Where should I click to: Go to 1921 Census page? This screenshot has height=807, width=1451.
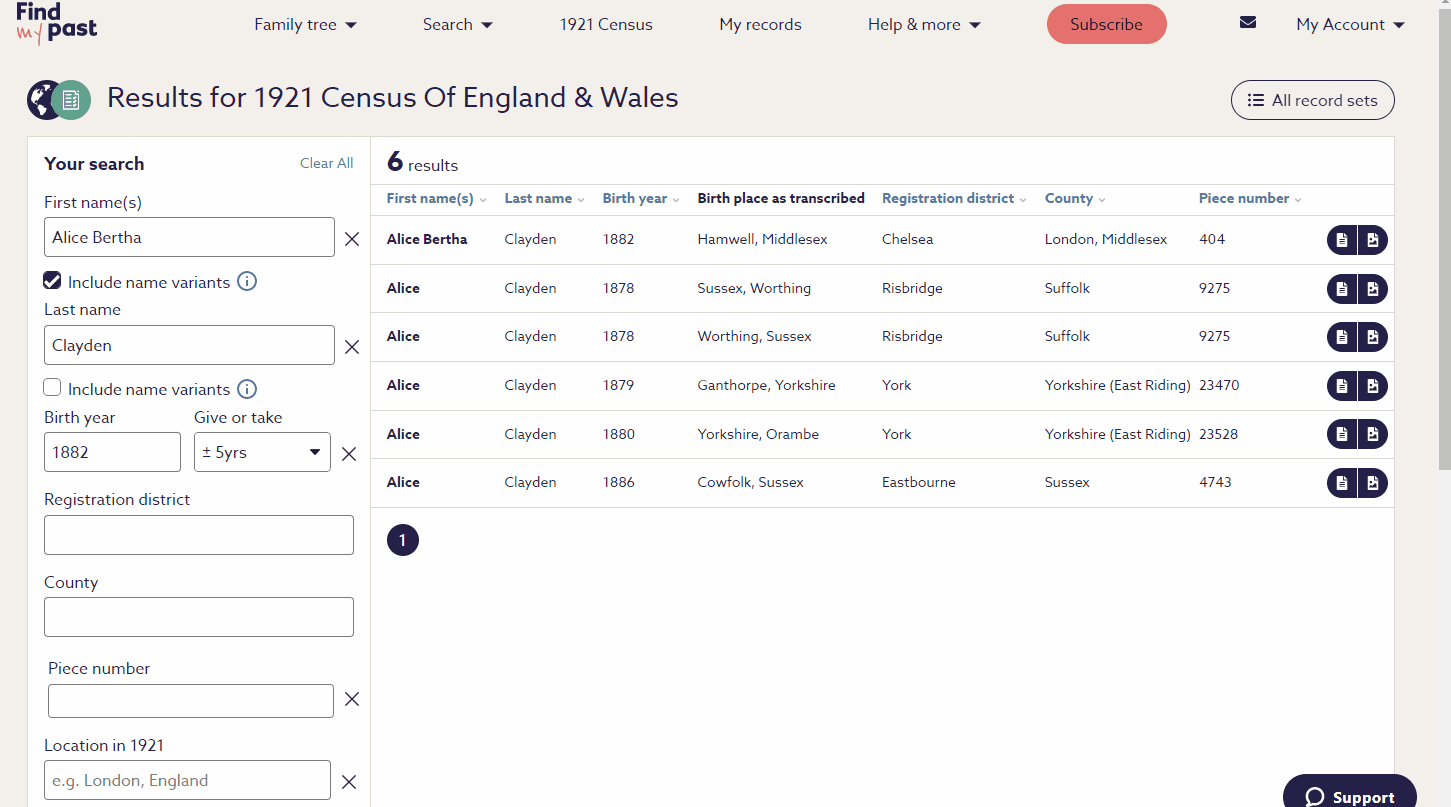coord(606,25)
